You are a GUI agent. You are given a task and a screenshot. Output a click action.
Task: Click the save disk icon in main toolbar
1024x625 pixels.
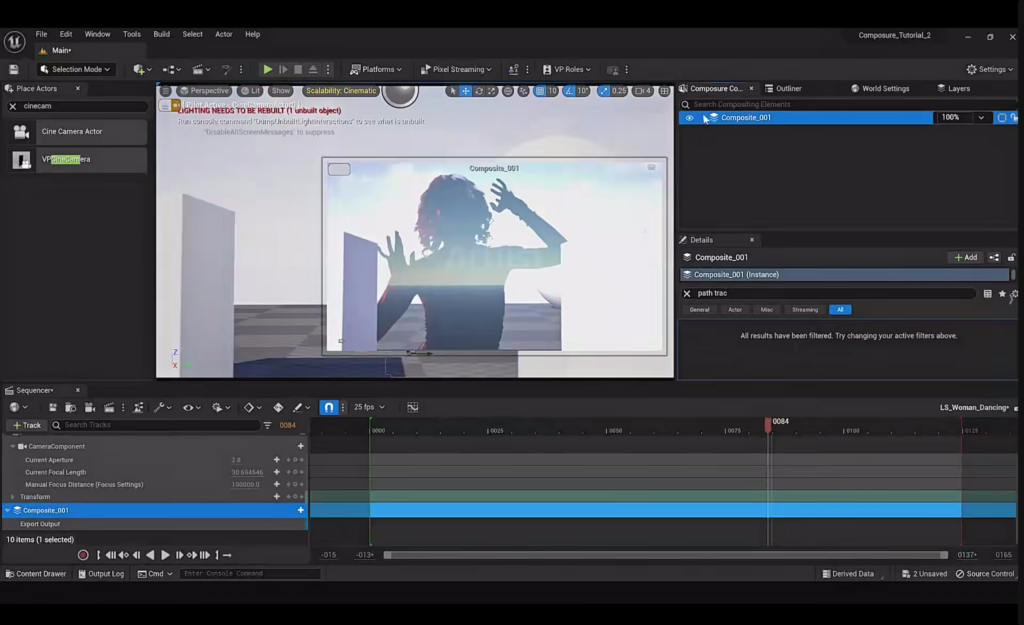14,69
